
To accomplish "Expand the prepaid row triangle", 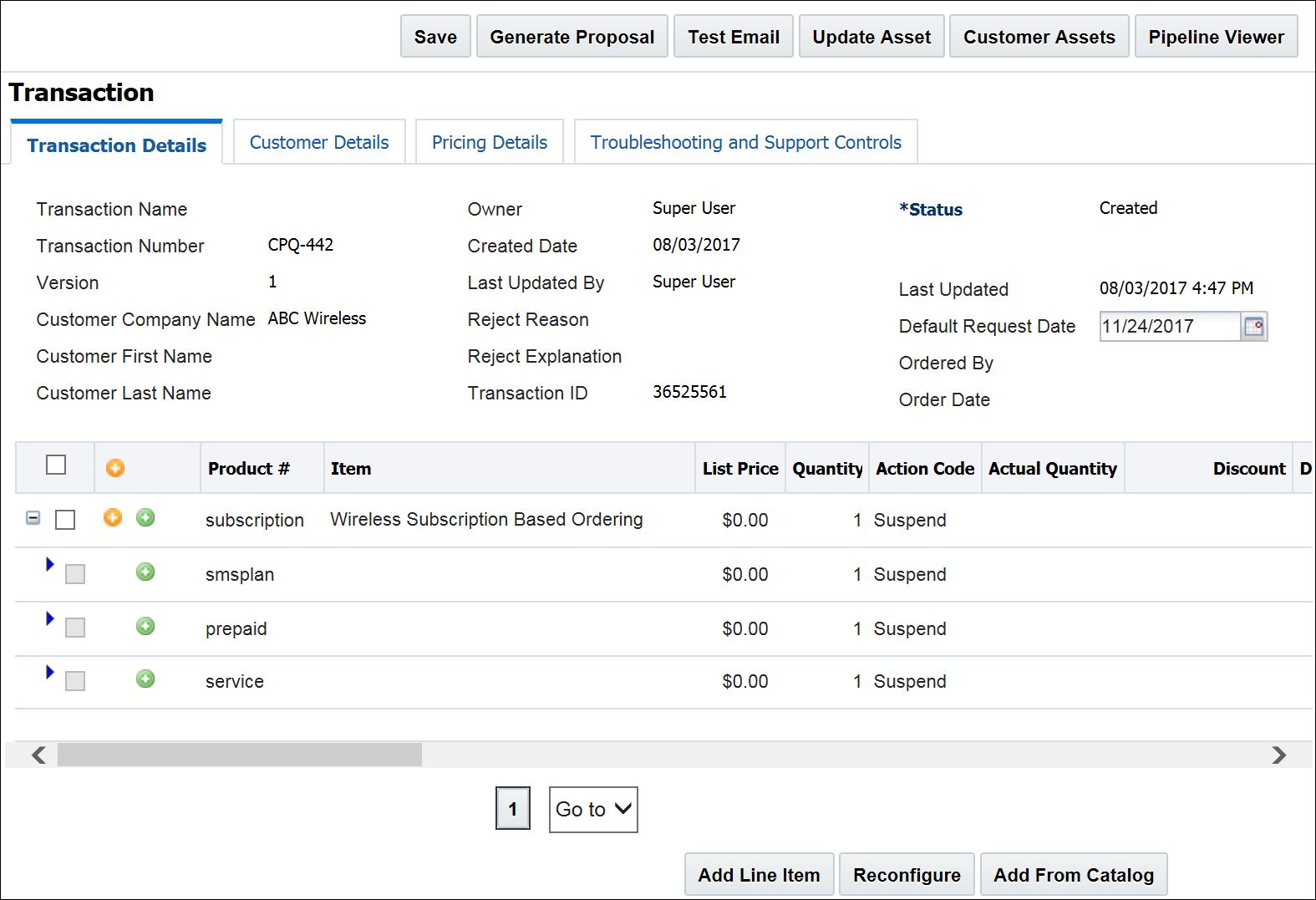I will tap(50, 618).
